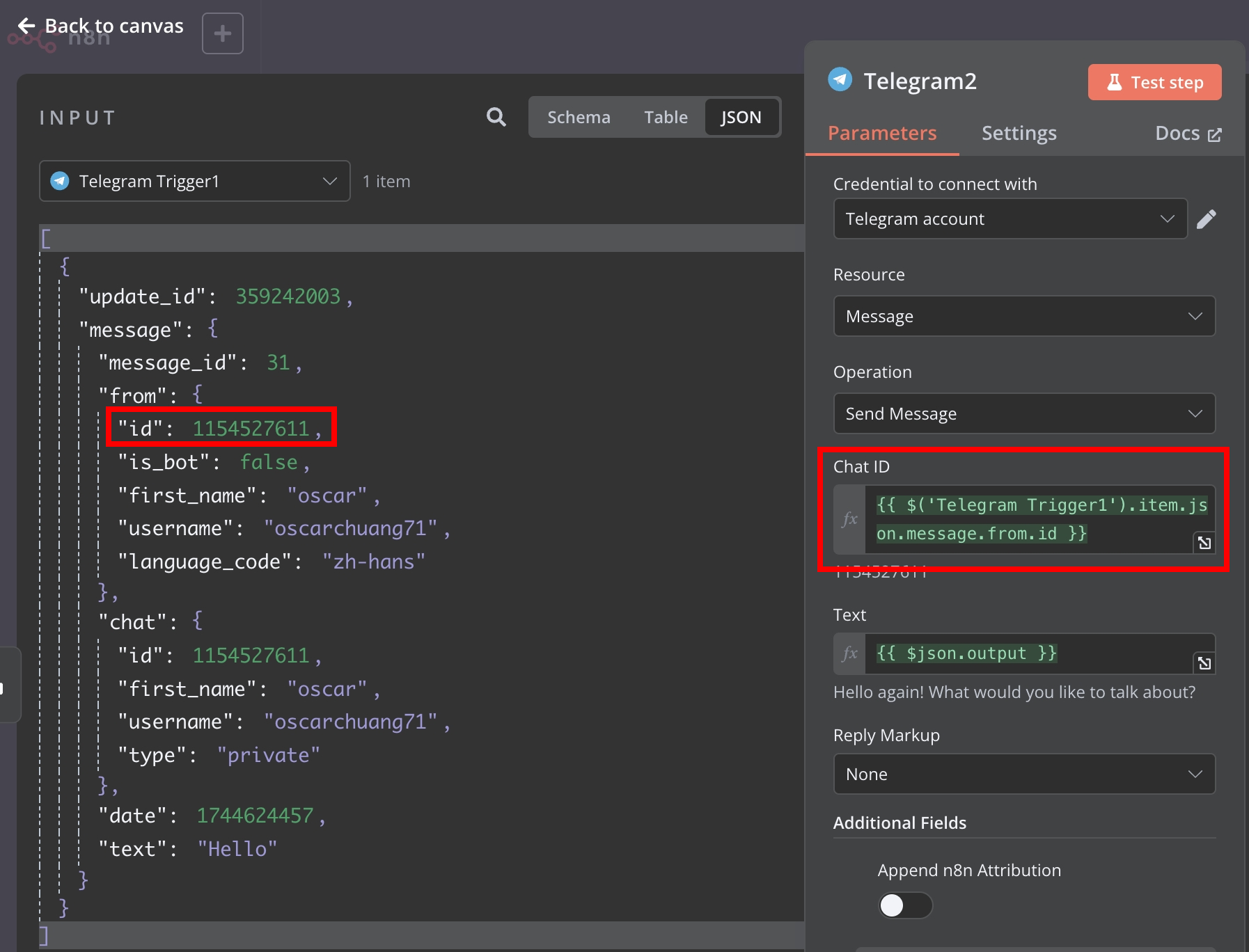
Task: Click the "from" key in JSON
Action: pos(132,396)
